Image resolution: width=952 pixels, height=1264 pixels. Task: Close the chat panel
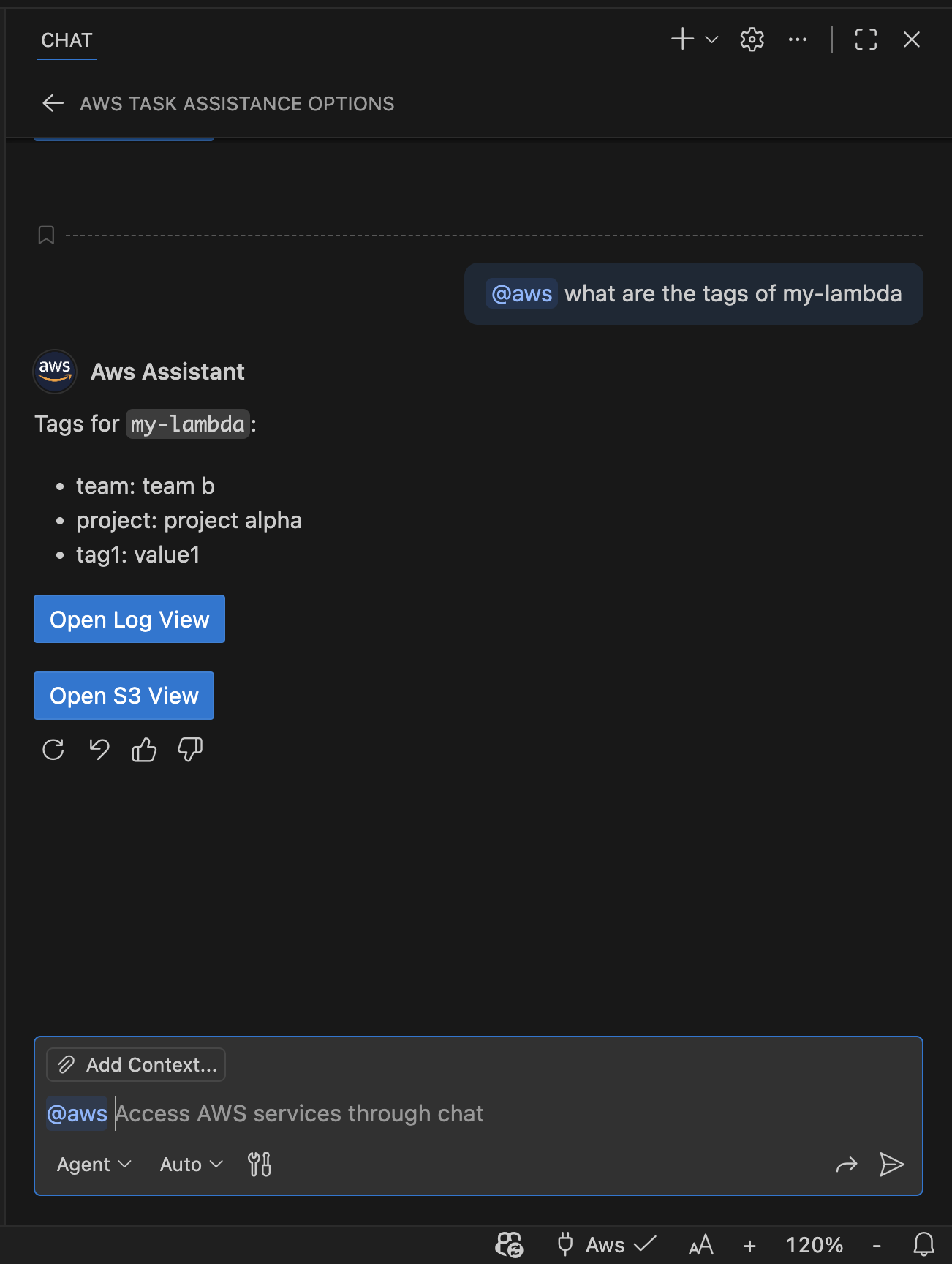(911, 39)
